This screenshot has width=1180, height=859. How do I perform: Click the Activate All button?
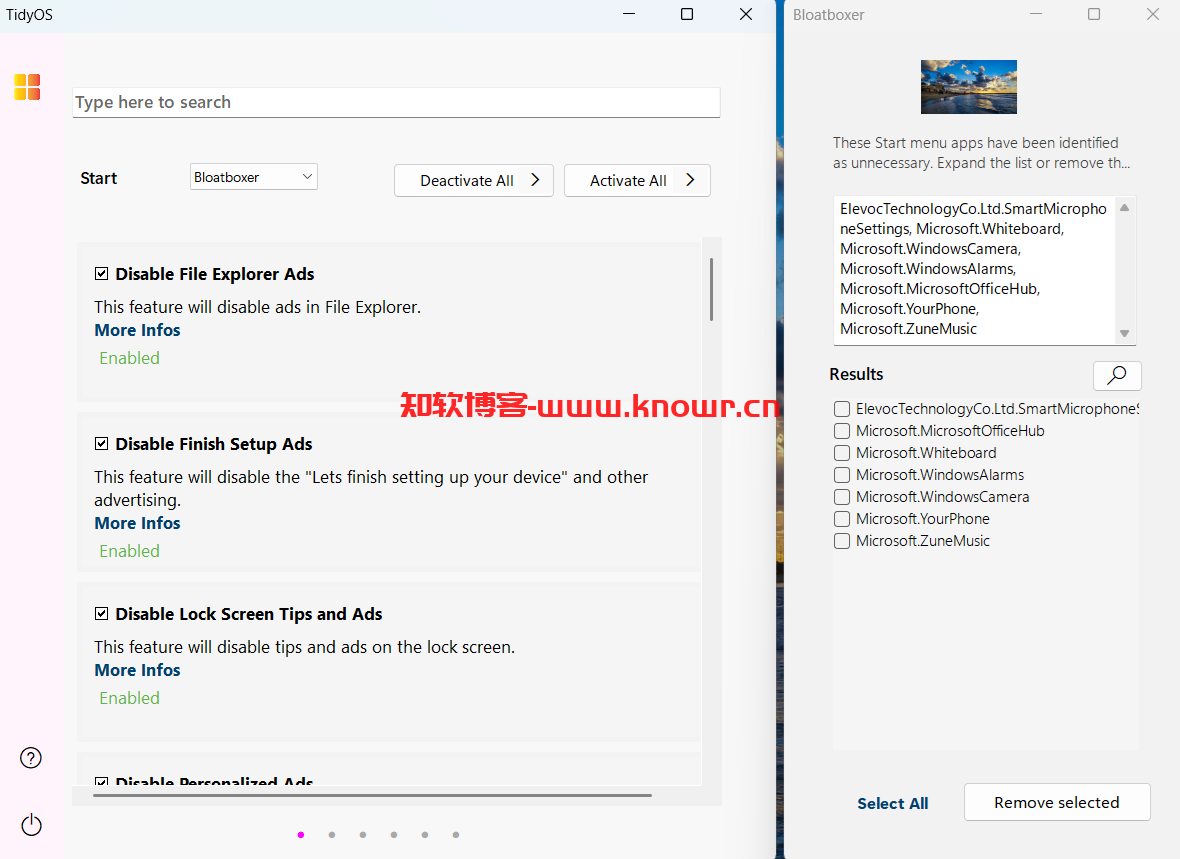[x=637, y=181]
